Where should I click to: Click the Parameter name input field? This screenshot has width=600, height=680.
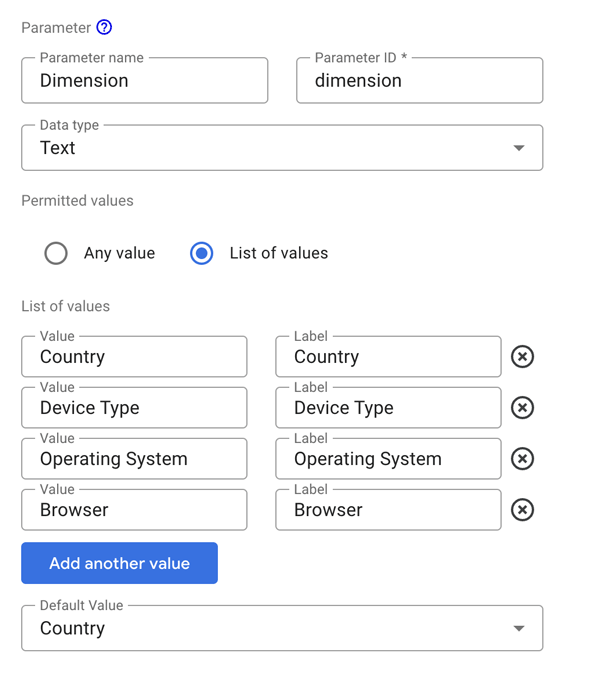(145, 81)
